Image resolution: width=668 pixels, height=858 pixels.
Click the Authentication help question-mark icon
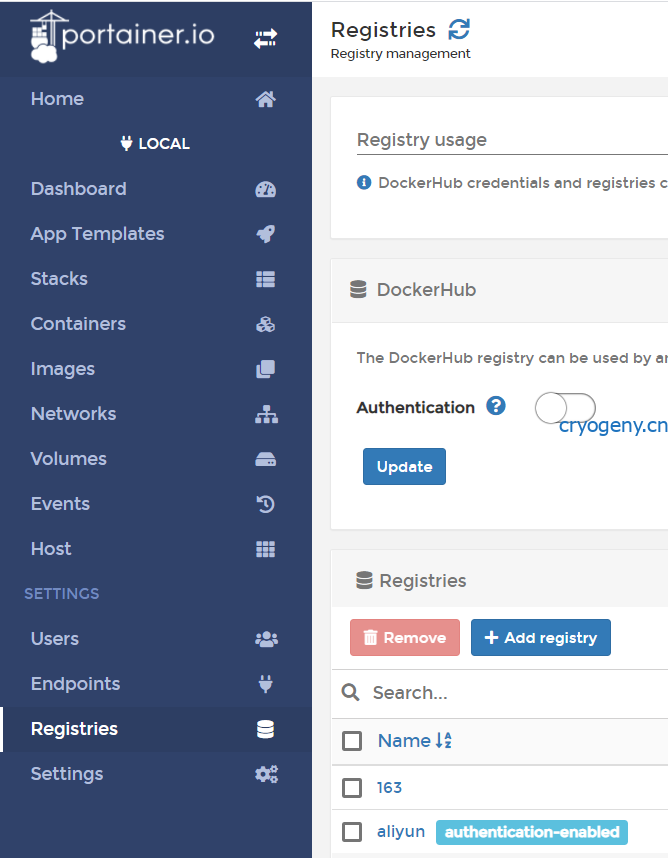(x=496, y=407)
